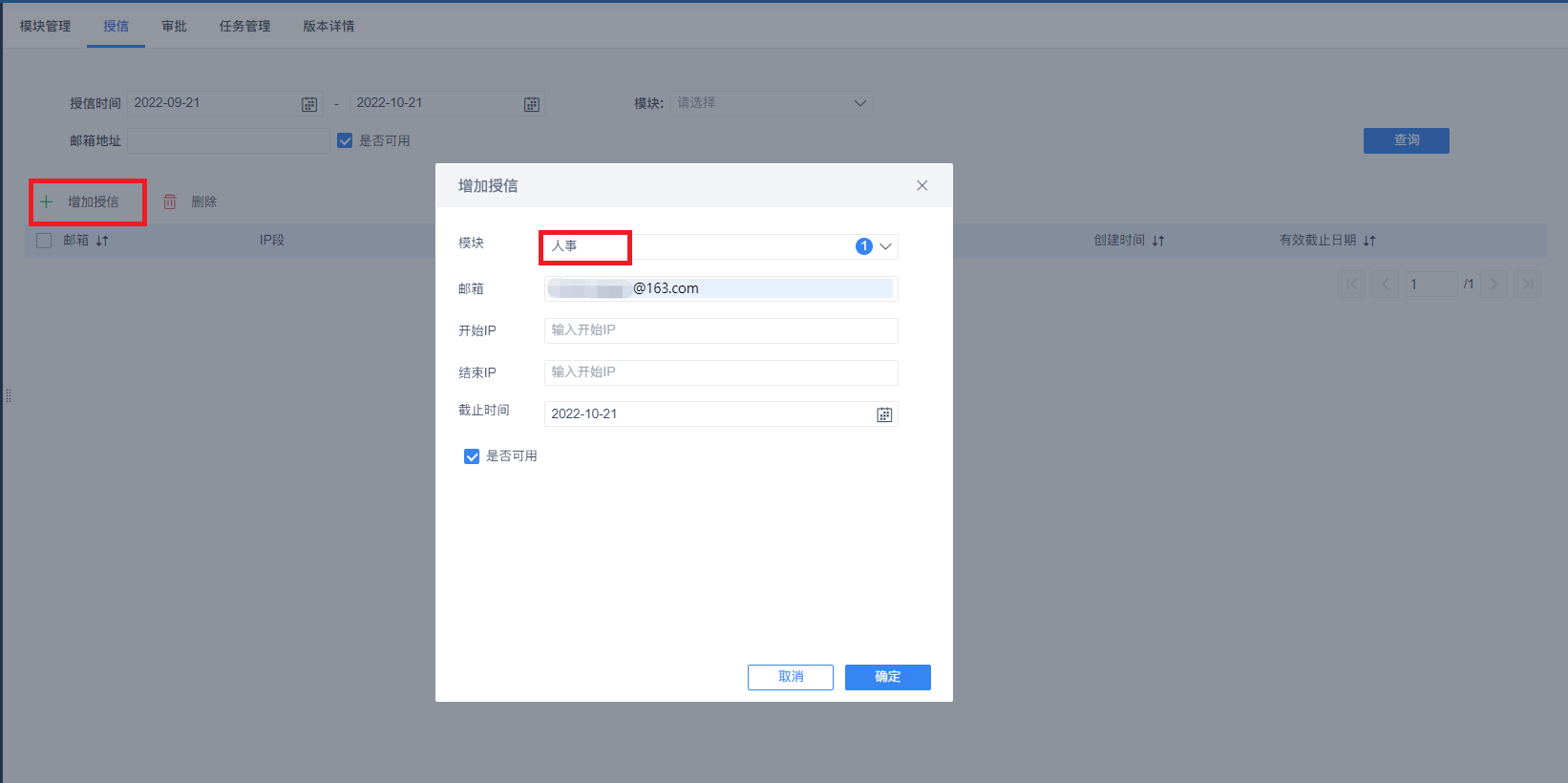This screenshot has height=783, width=1568.
Task: Click the selected-count badge in 模块 field
Action: pos(864,246)
